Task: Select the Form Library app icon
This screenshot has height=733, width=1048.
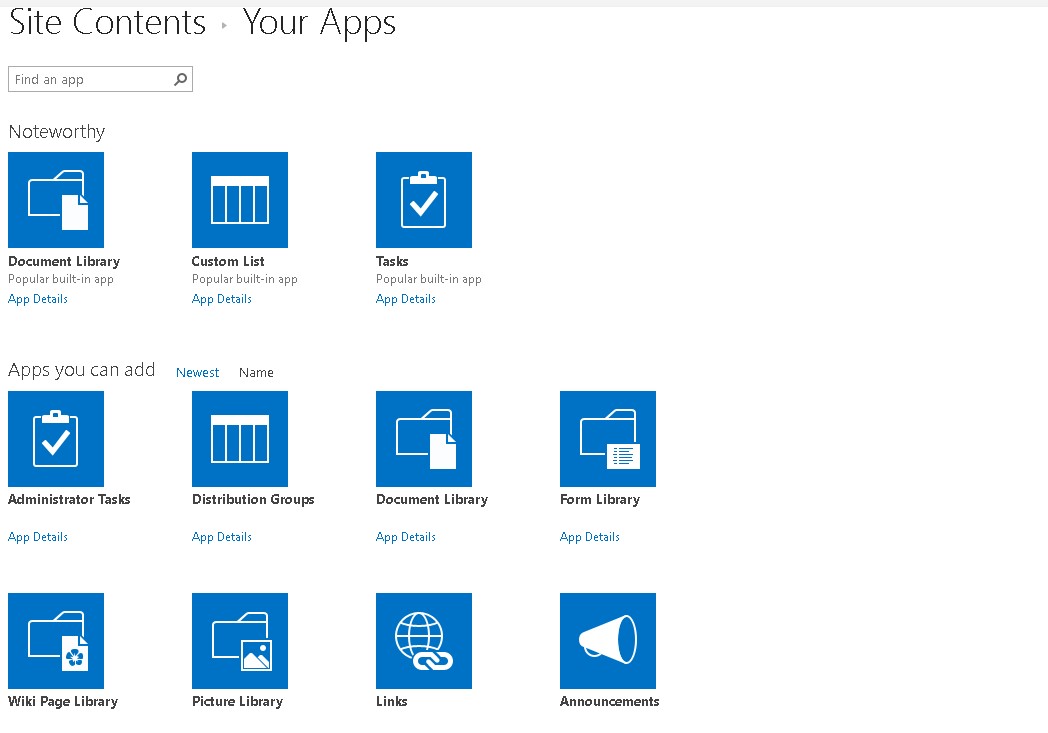Action: click(x=608, y=439)
